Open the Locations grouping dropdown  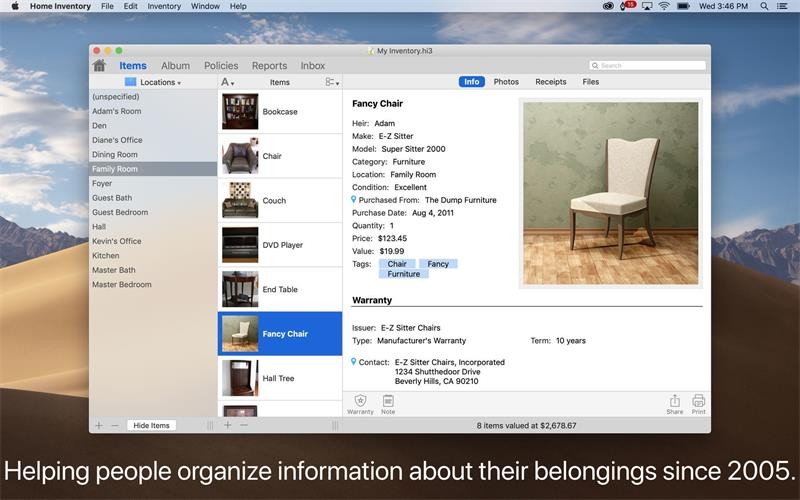click(x=160, y=82)
